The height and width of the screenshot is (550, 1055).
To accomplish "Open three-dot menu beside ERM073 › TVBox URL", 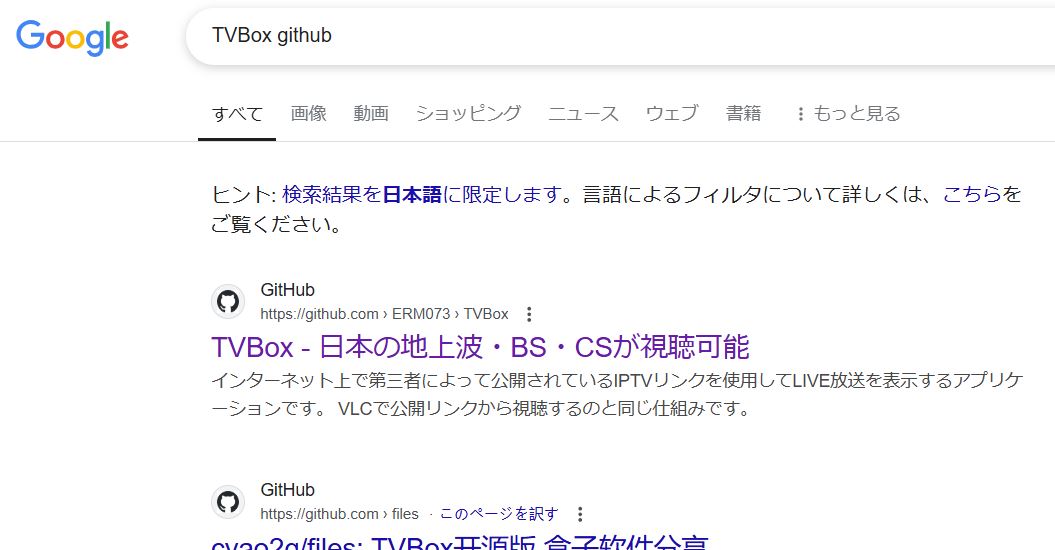I will coord(530,314).
